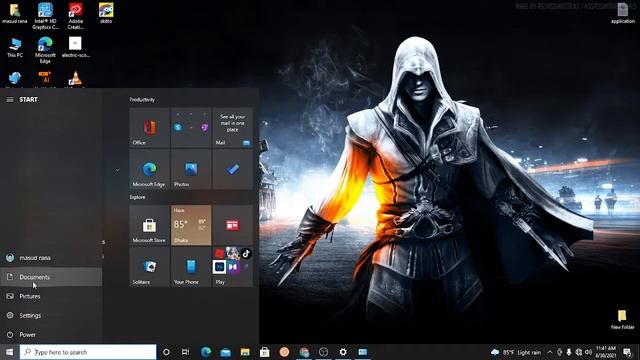Expand the START hamburger menu

tap(10, 100)
